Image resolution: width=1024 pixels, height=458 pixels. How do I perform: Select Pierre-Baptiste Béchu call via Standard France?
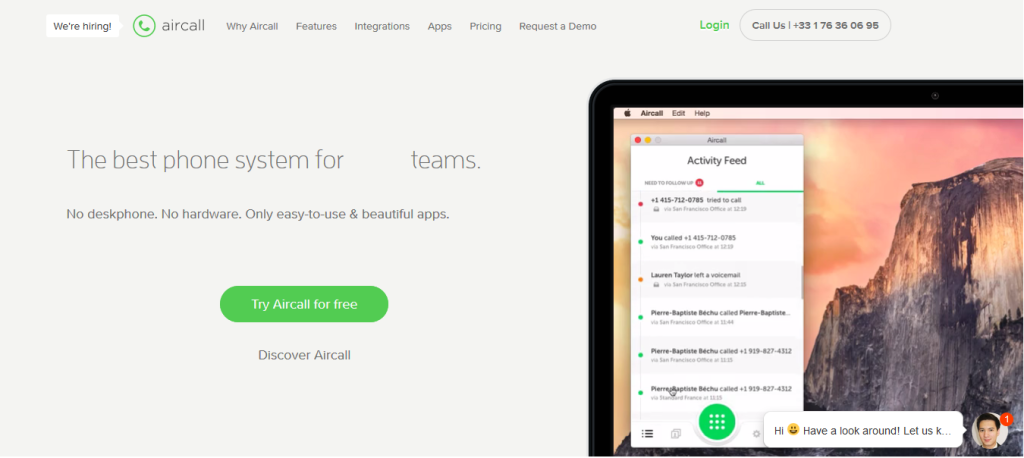coord(716,393)
